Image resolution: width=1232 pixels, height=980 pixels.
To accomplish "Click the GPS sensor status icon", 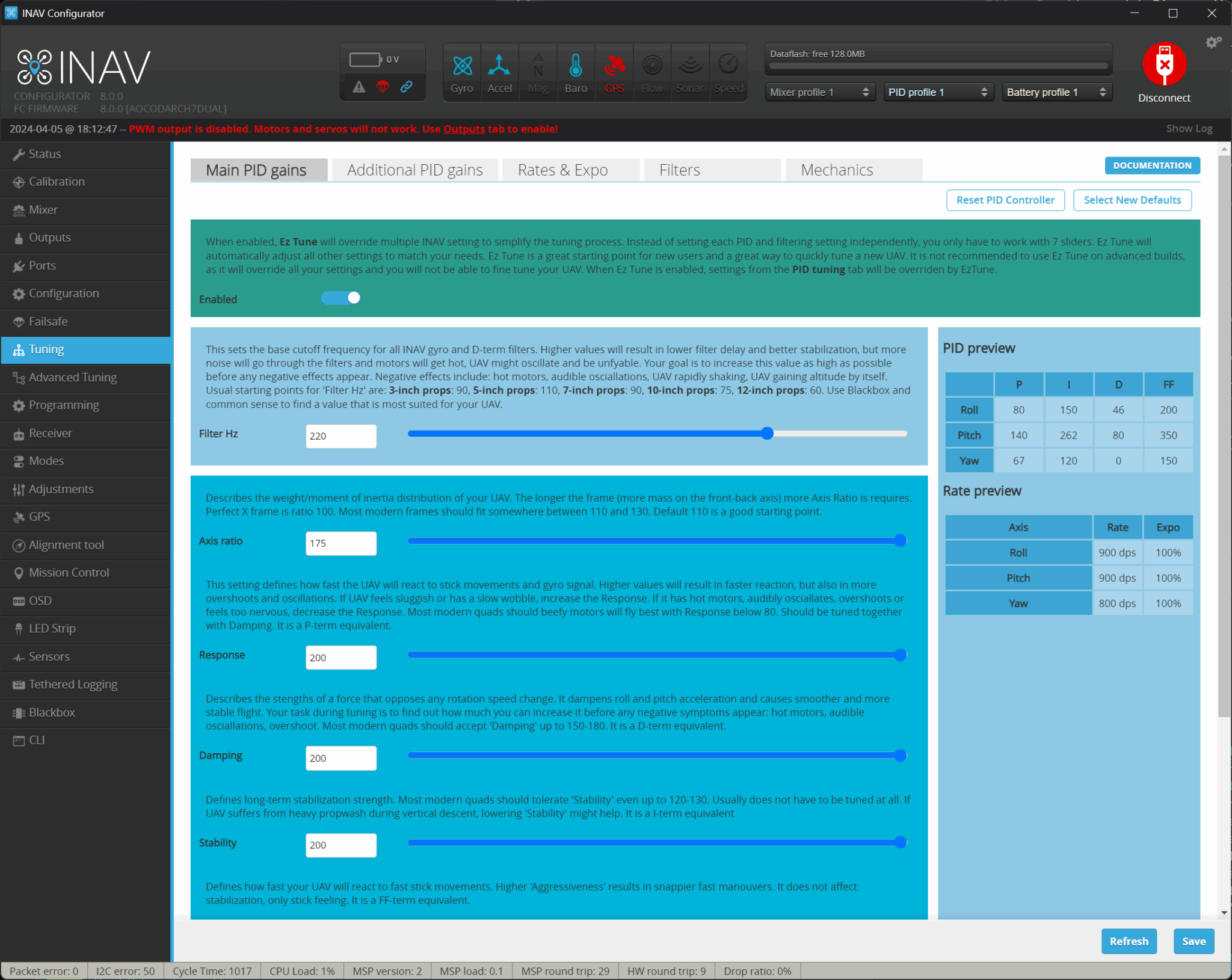I will click(614, 71).
